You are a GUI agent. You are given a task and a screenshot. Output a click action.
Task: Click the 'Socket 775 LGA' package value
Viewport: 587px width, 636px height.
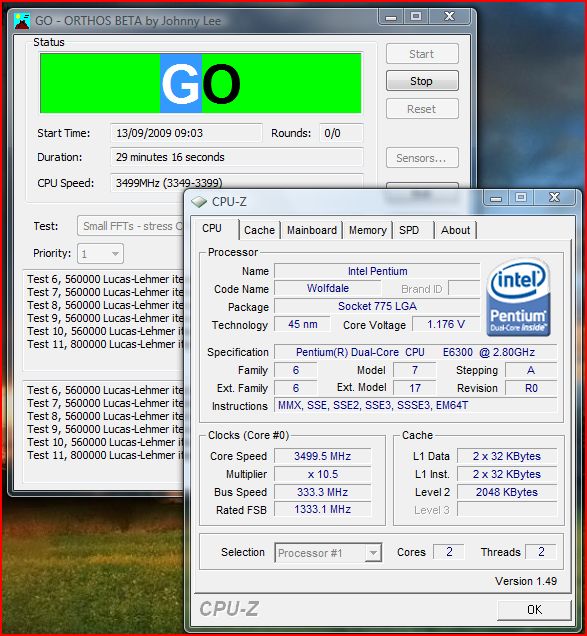[x=377, y=306]
